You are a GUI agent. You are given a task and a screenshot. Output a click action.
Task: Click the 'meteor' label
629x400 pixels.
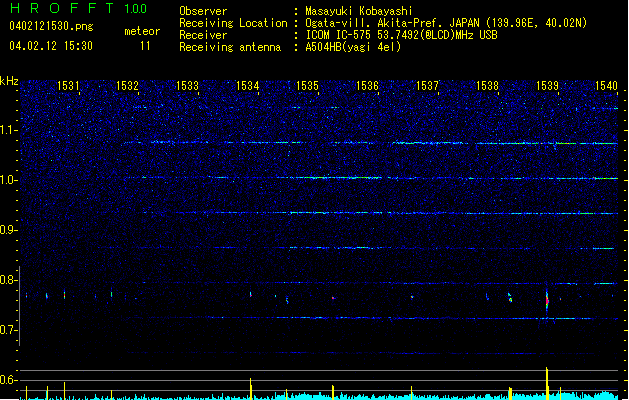click(x=142, y=31)
